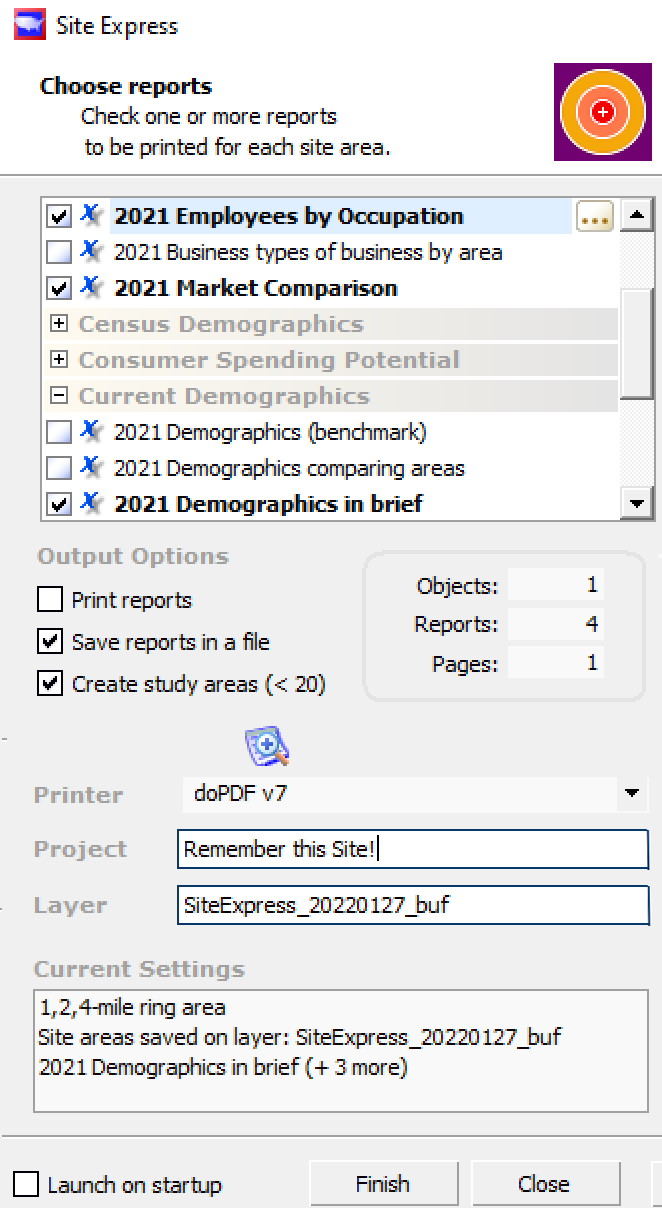This screenshot has width=662, height=1208.
Task: Click X icon next to 2021 Market Comparison
Action: click(91, 288)
